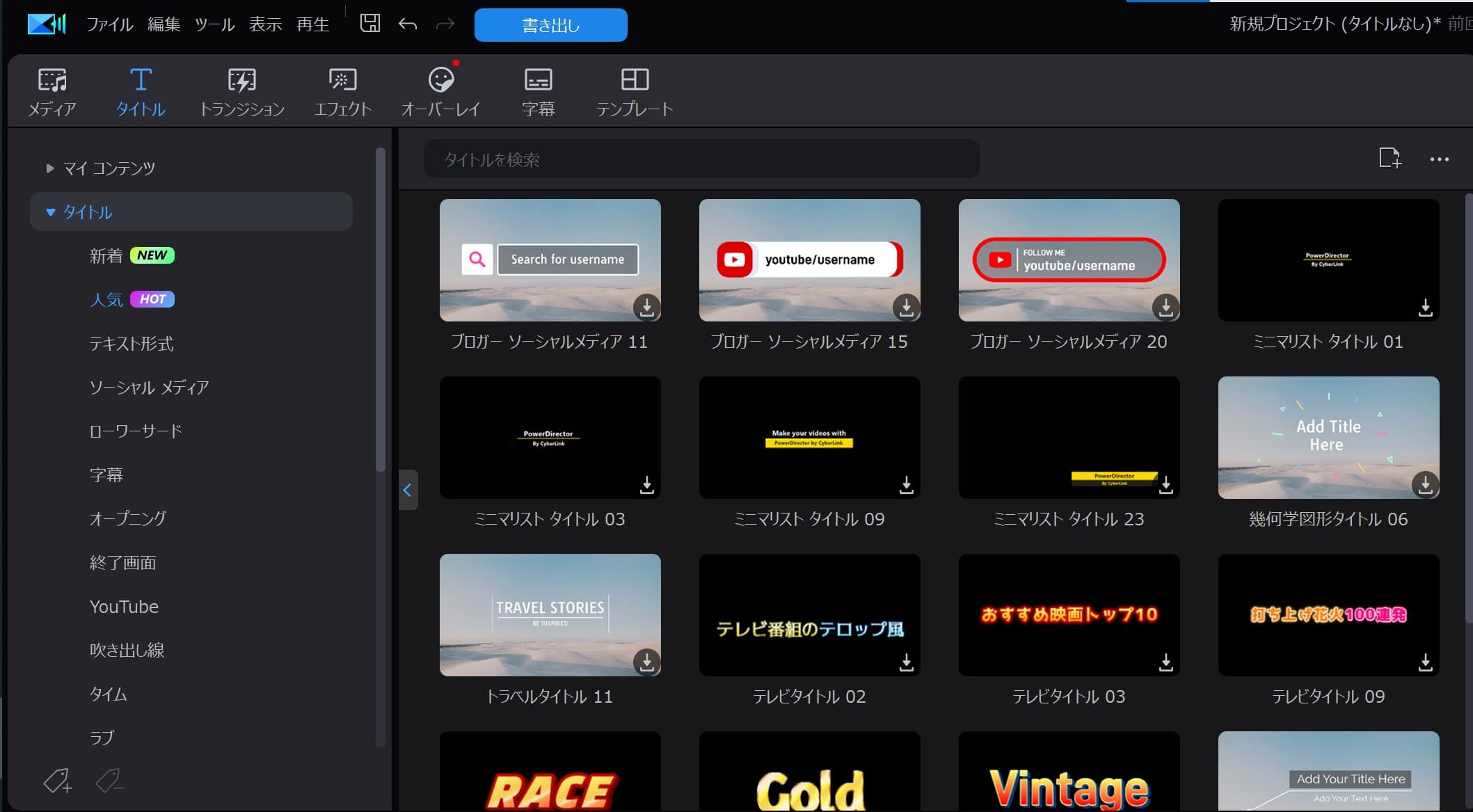Screen dimensions: 1473x812
Task: Open the ファイル menu
Action: [109, 24]
